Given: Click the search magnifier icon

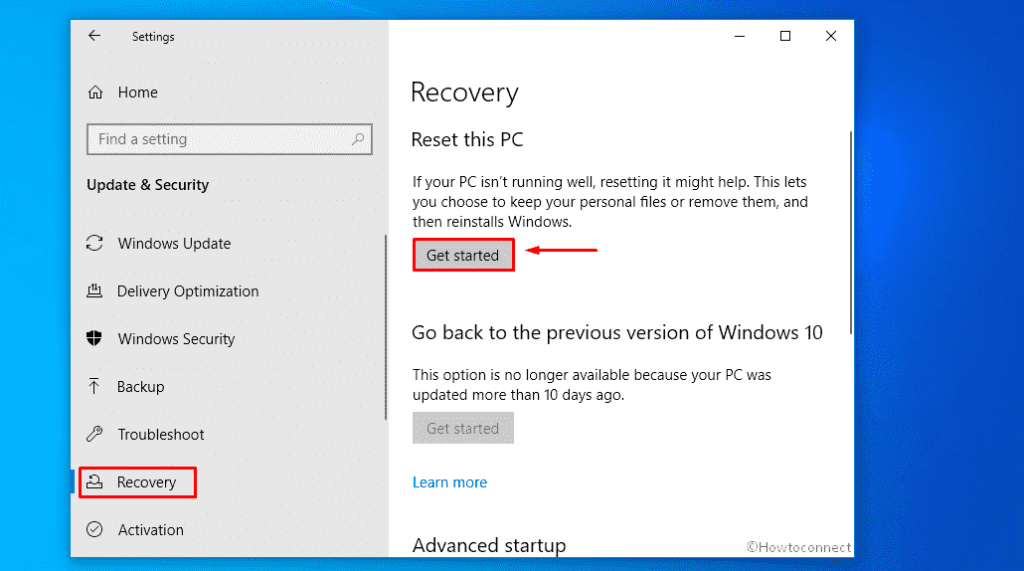Looking at the screenshot, I should tap(359, 139).
